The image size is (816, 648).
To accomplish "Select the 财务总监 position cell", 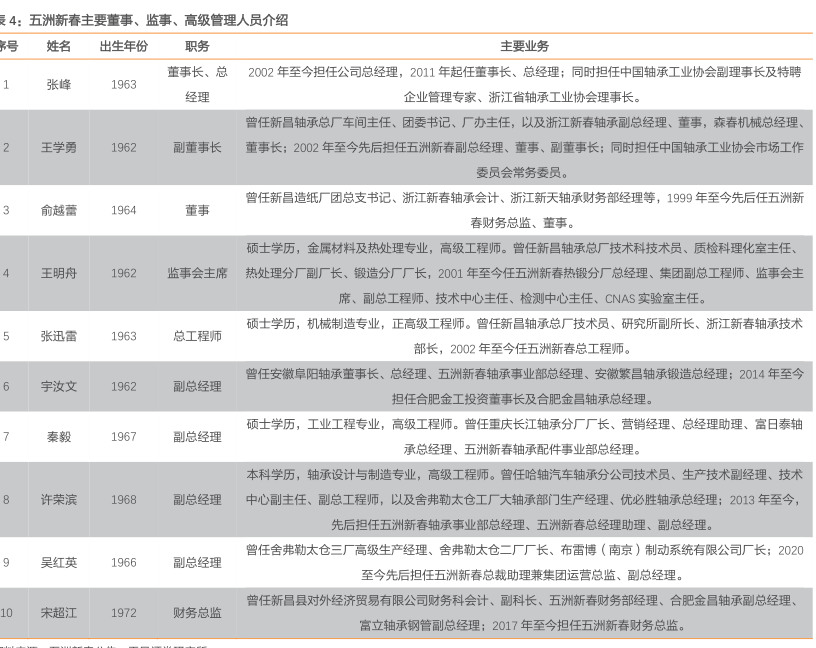I will (x=197, y=612).
